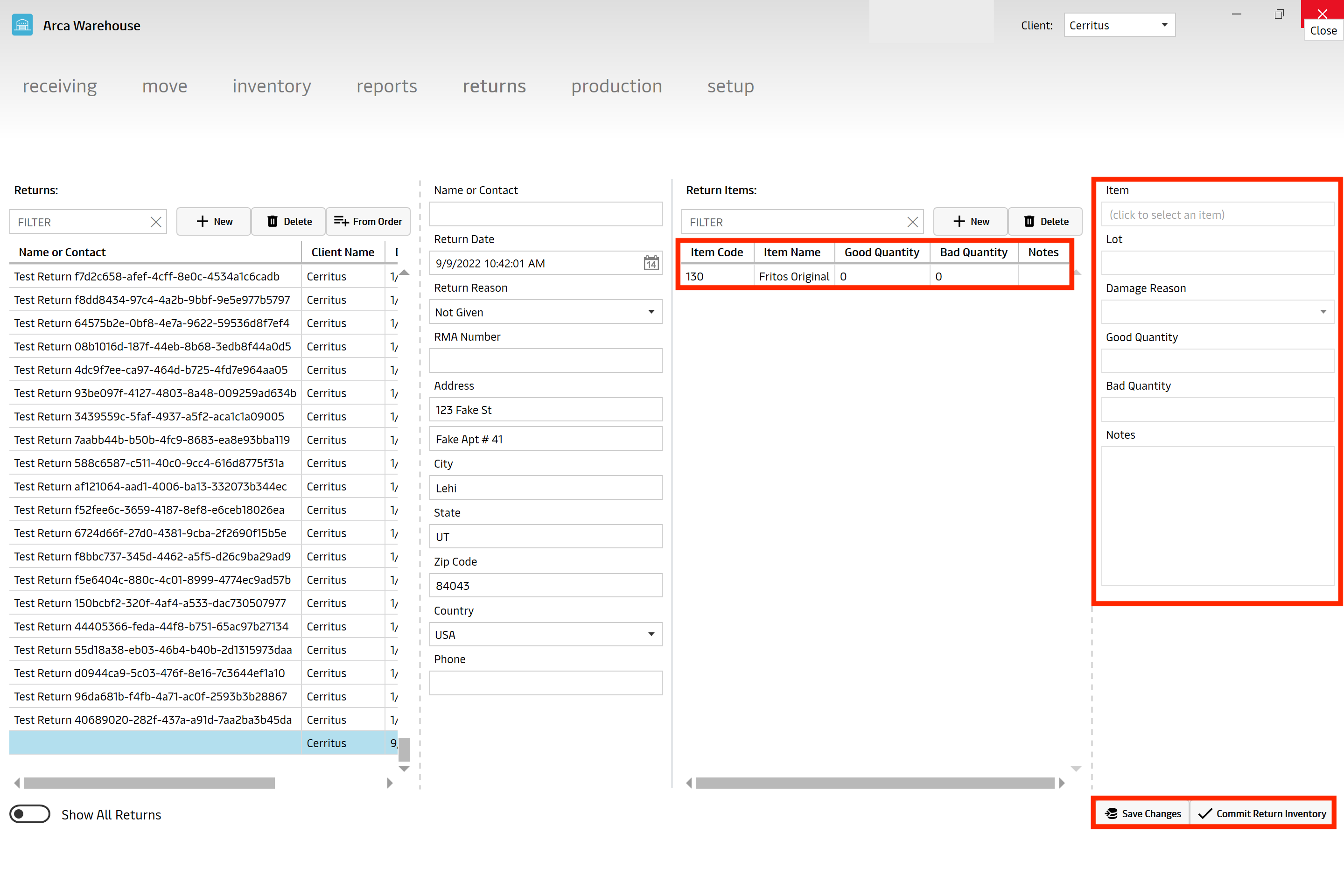
Task: Clear the Return Items filter with the X icon
Action: (912, 222)
